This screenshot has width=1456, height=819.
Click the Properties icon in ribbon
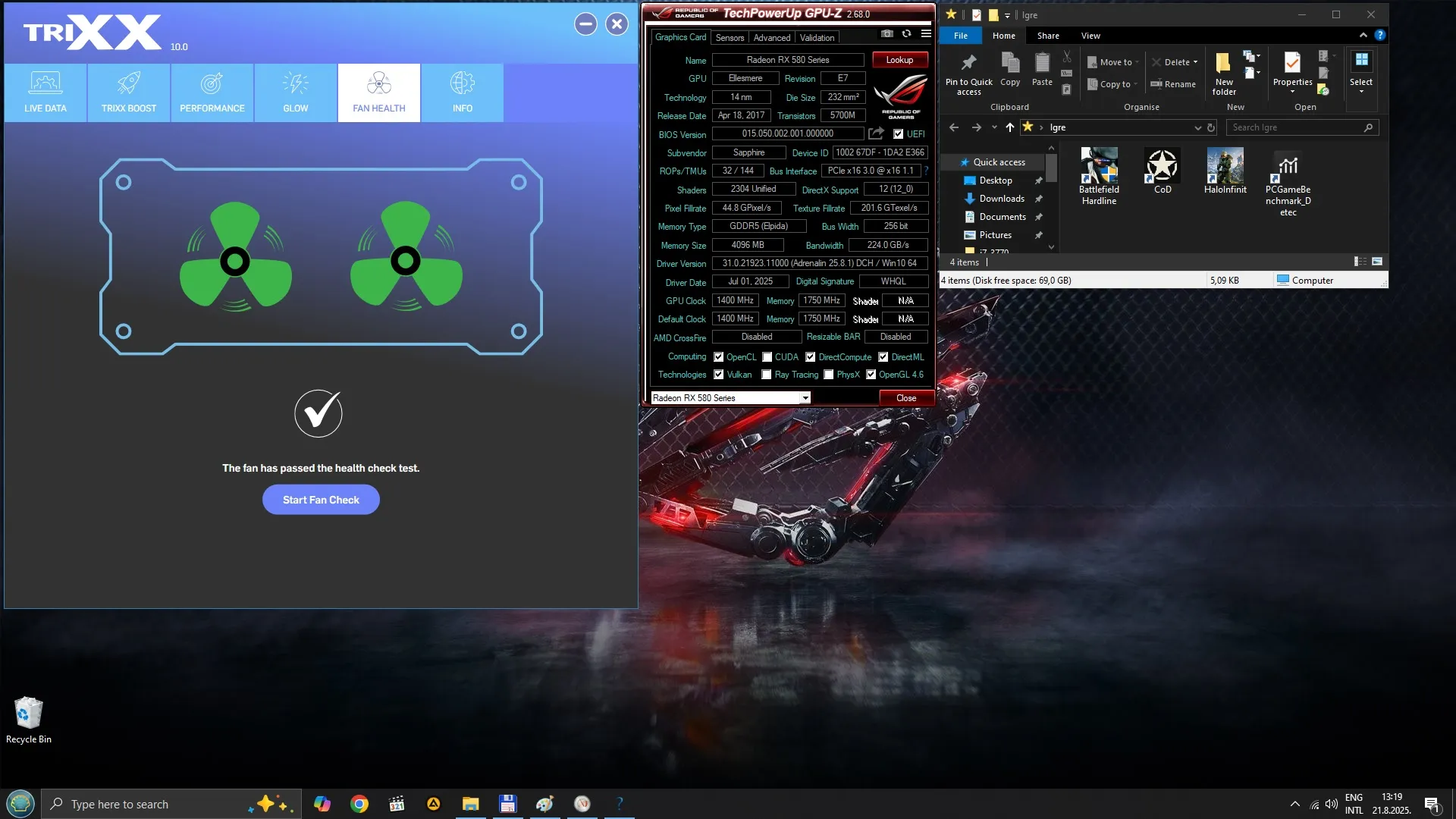coord(1292,63)
